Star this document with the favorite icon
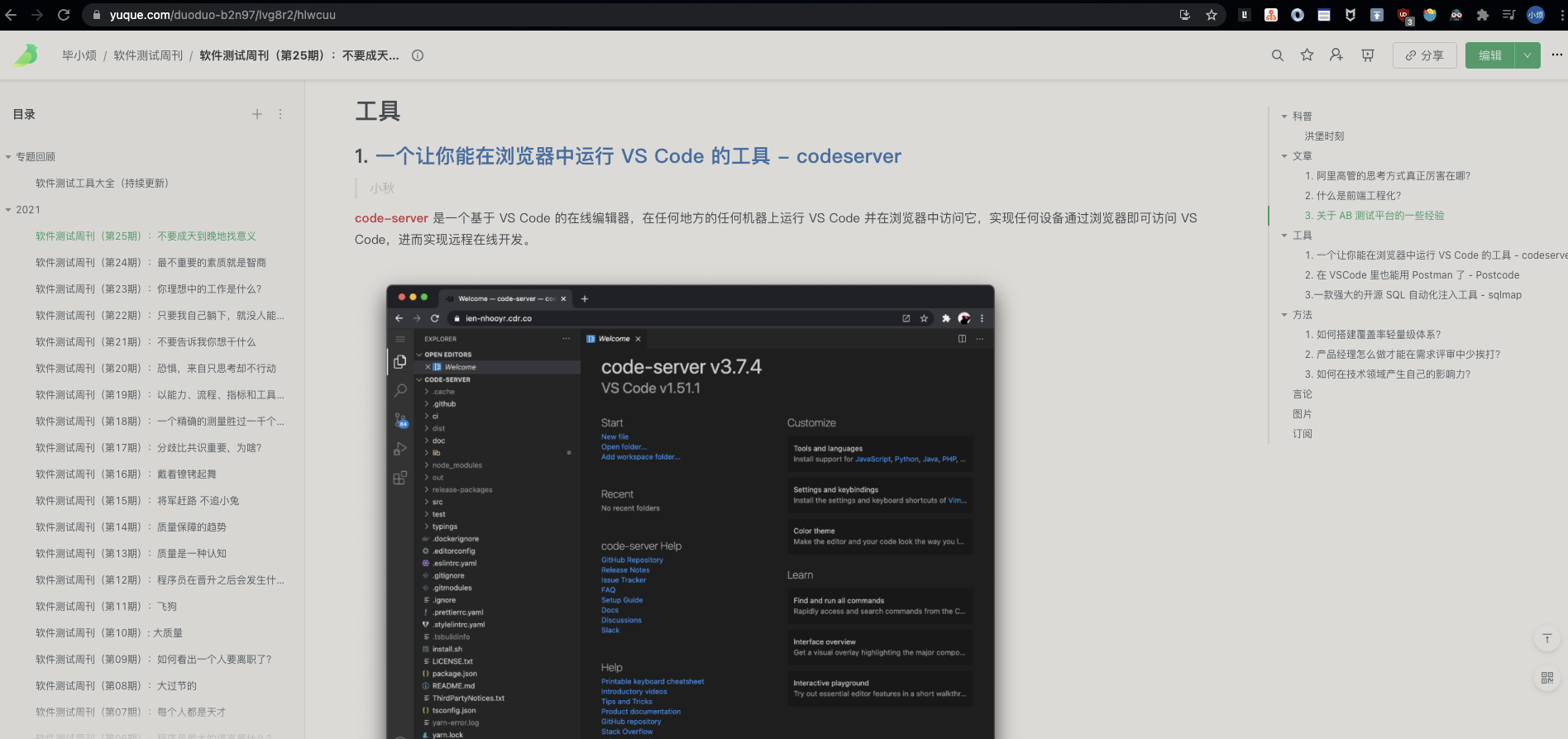Screen dimensions: 1568x739 tap(1307, 55)
